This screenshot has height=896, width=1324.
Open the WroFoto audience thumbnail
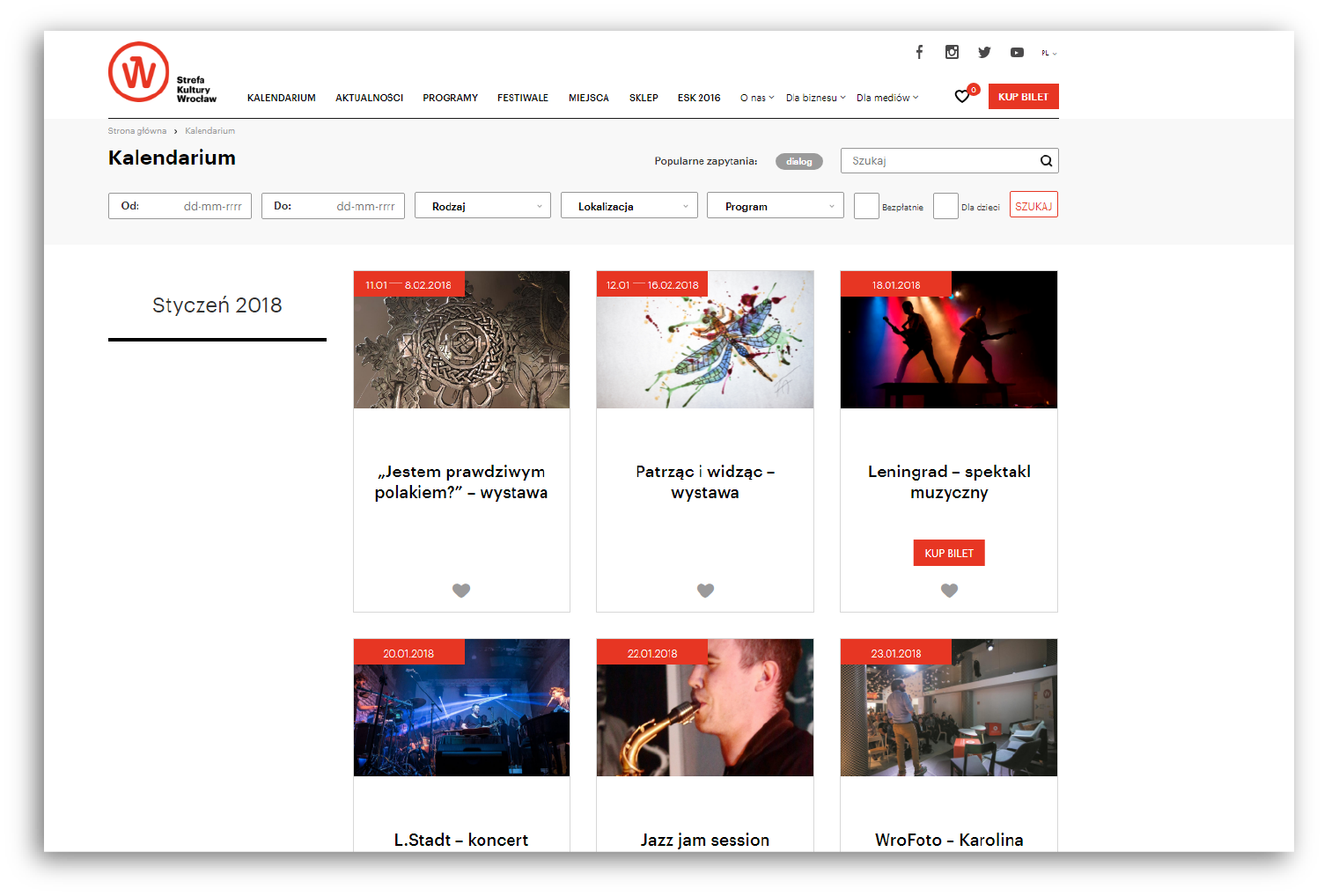[x=949, y=708]
